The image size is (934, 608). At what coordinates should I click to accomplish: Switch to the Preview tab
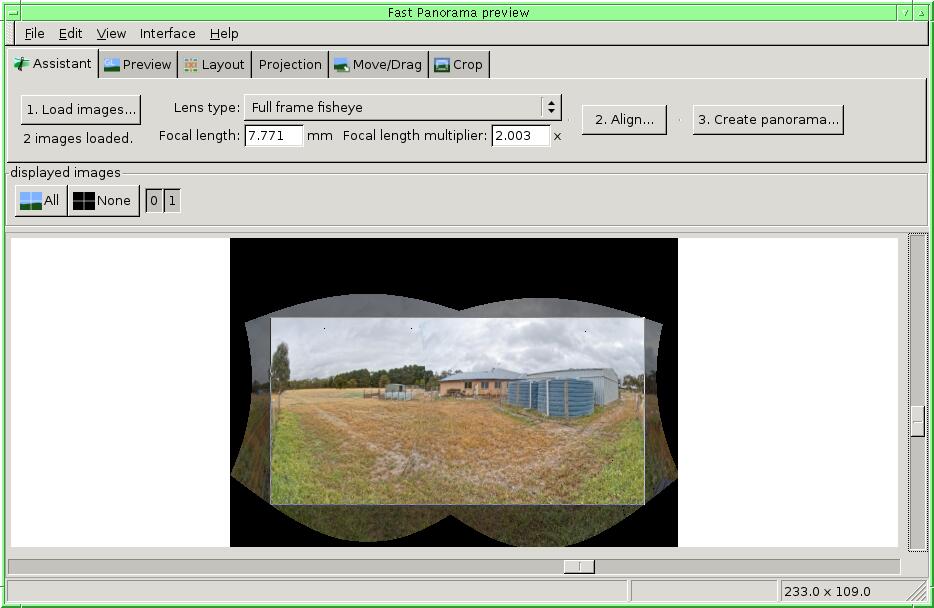coord(138,65)
